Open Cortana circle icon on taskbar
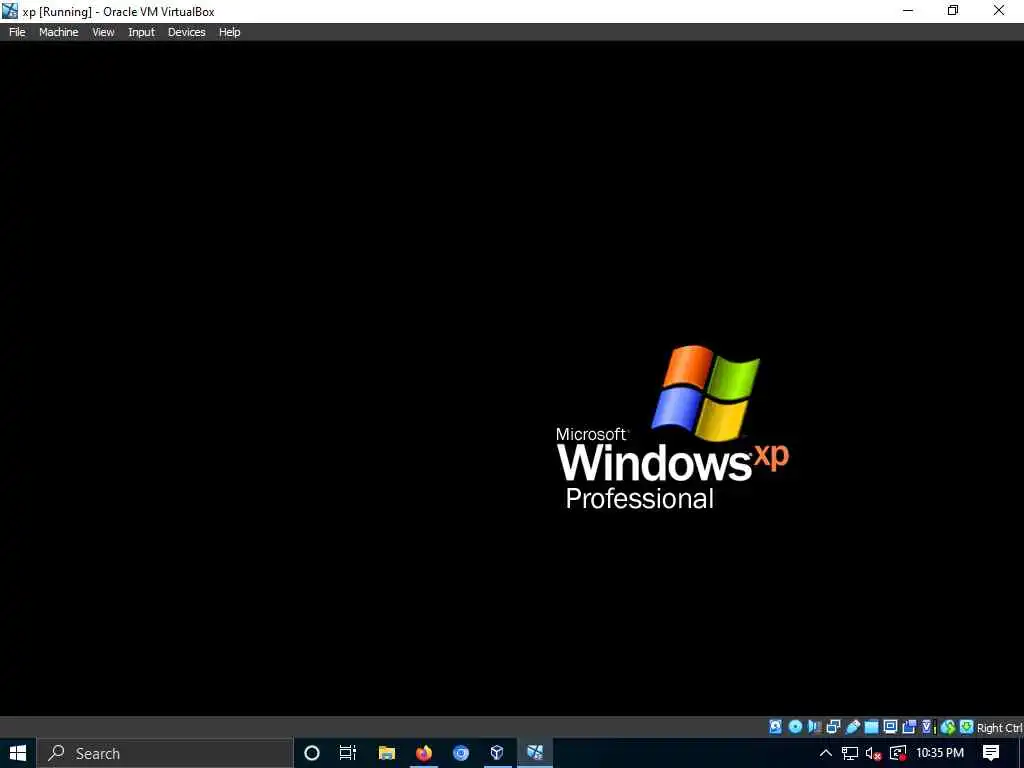 (x=312, y=753)
